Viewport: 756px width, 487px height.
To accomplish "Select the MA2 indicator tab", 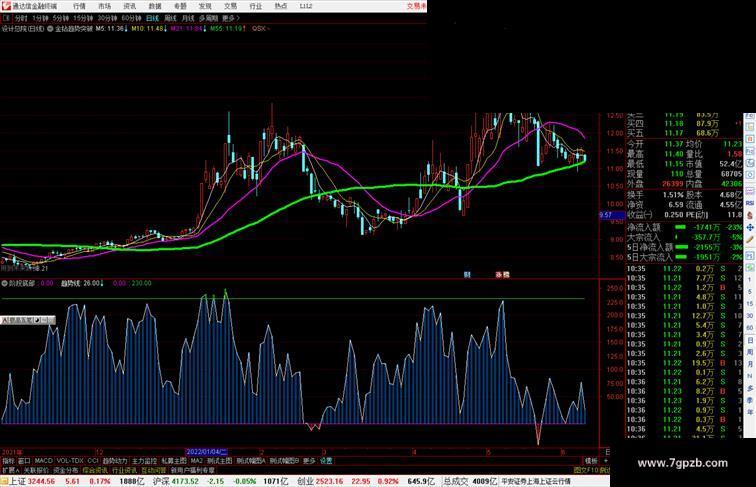I will point(197,461).
